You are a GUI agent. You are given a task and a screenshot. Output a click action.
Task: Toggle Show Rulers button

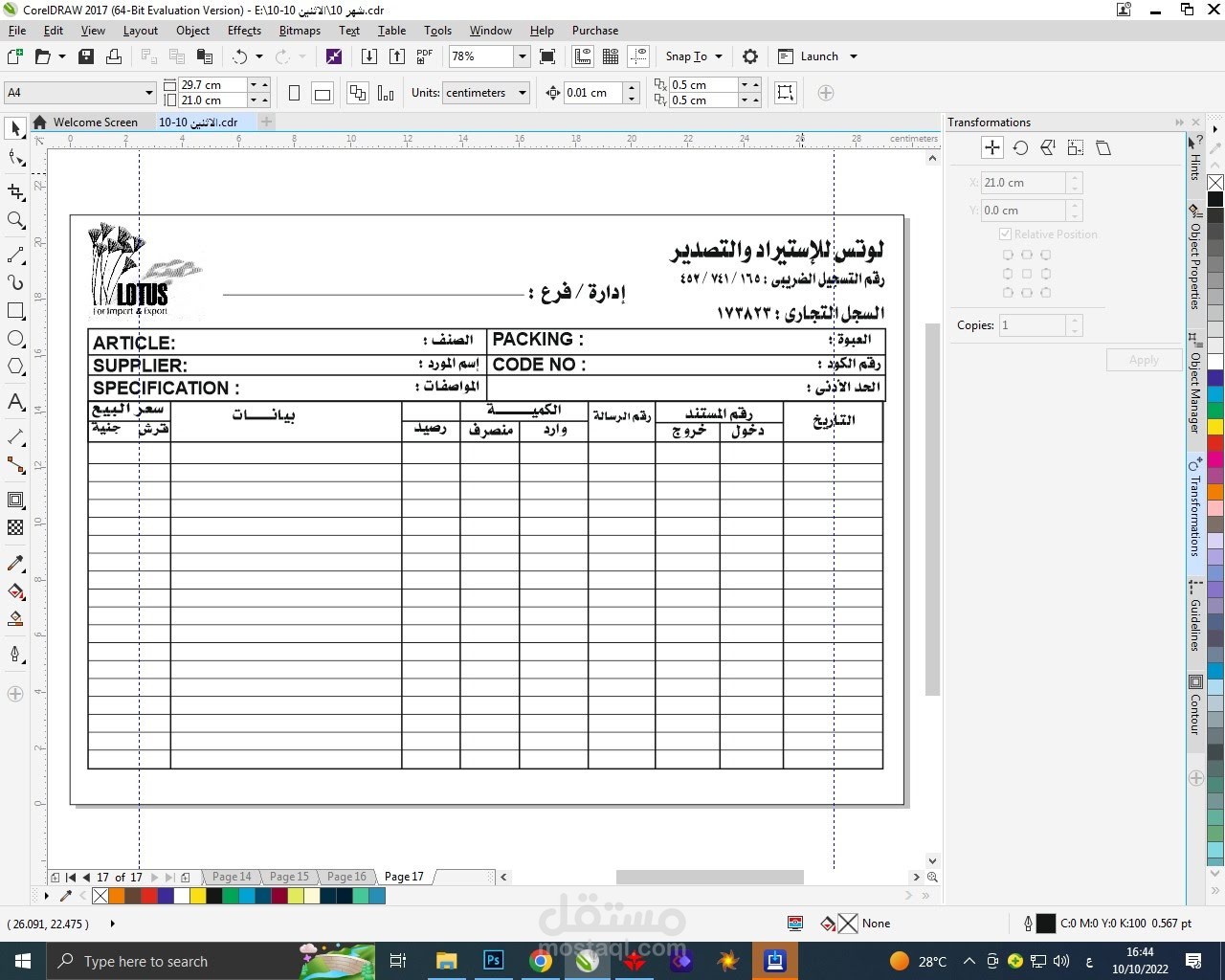583,56
